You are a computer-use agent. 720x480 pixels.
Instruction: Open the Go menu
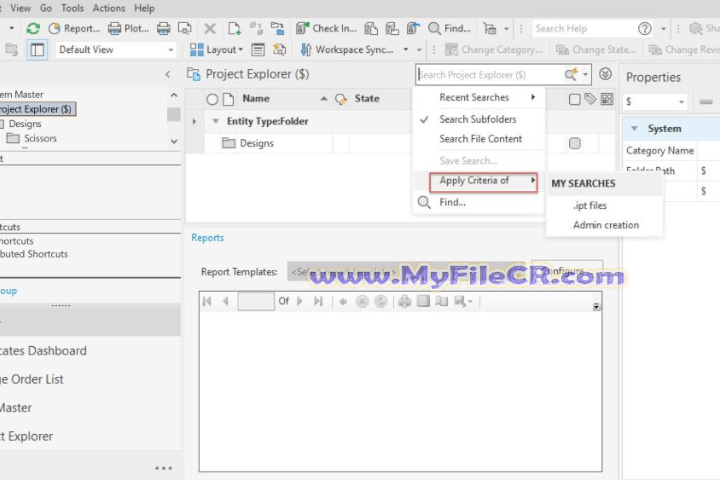point(46,8)
